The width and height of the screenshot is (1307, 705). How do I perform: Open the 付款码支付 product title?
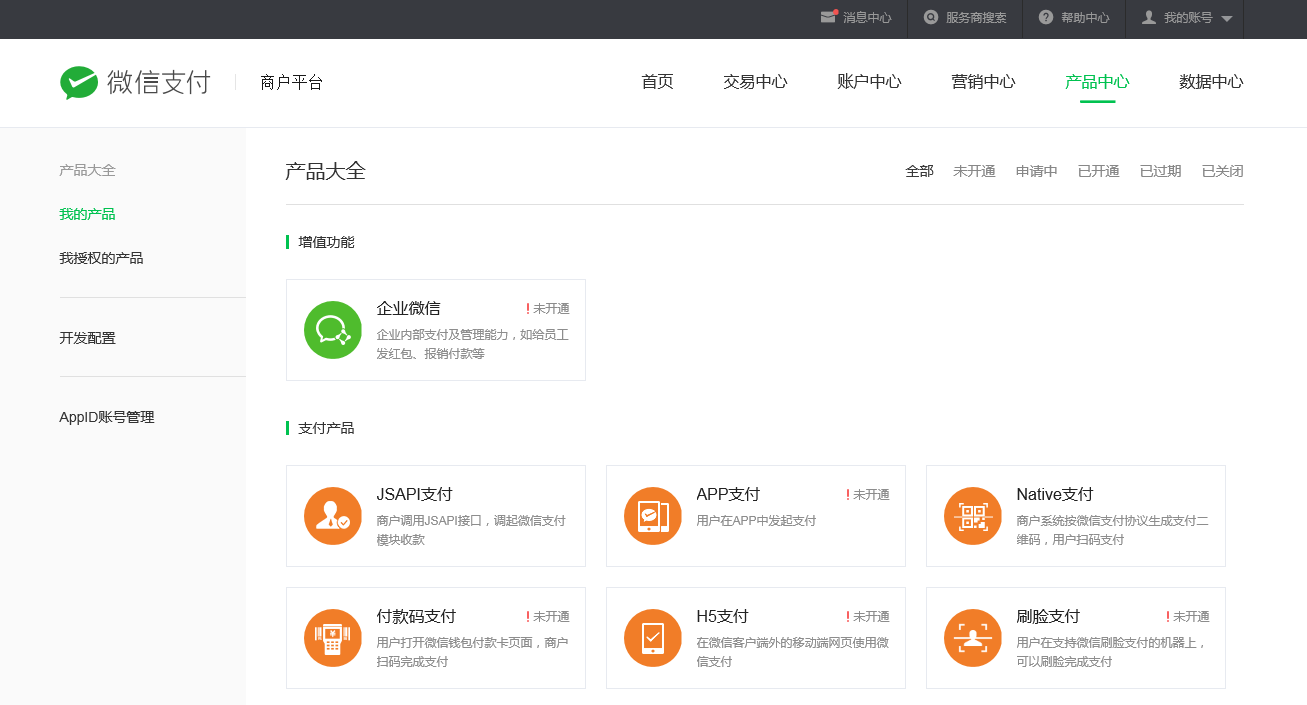[x=416, y=616]
